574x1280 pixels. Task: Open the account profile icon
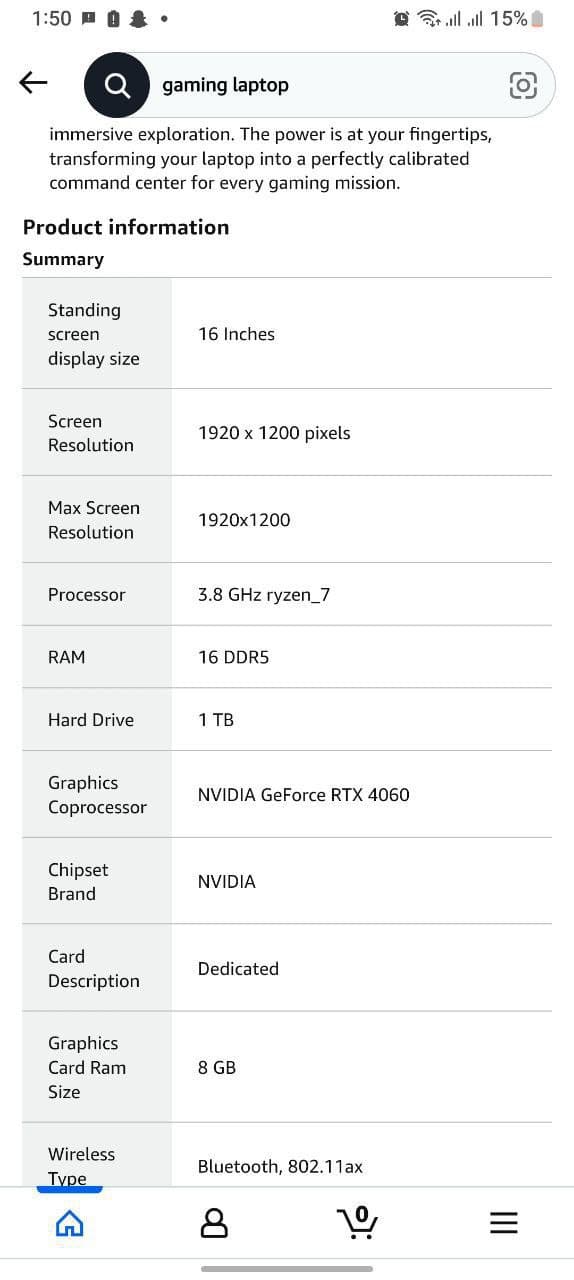[215, 1223]
